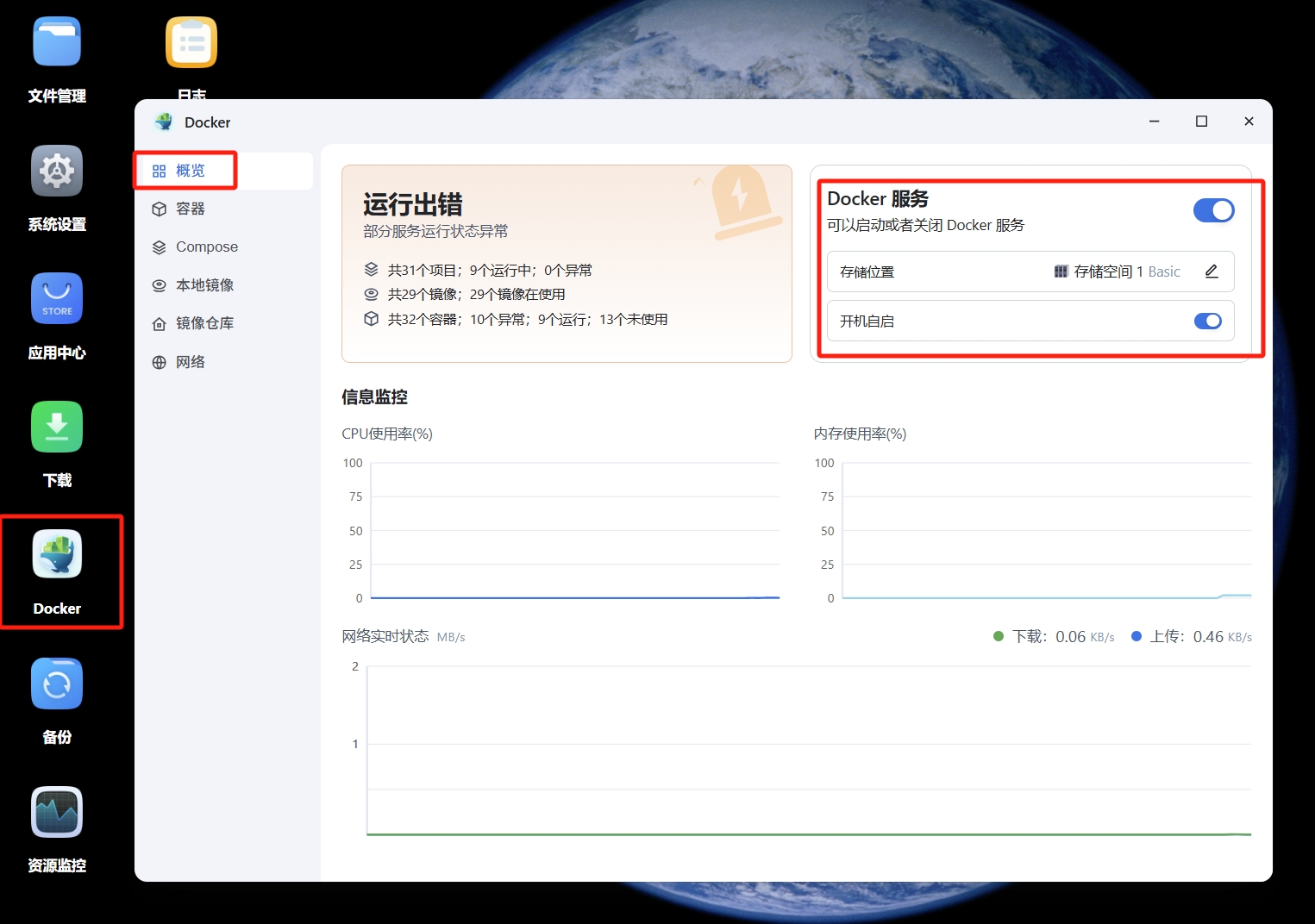The width and height of the screenshot is (1315, 924).
Task: Click the 开机自启 label text
Action: click(x=867, y=321)
